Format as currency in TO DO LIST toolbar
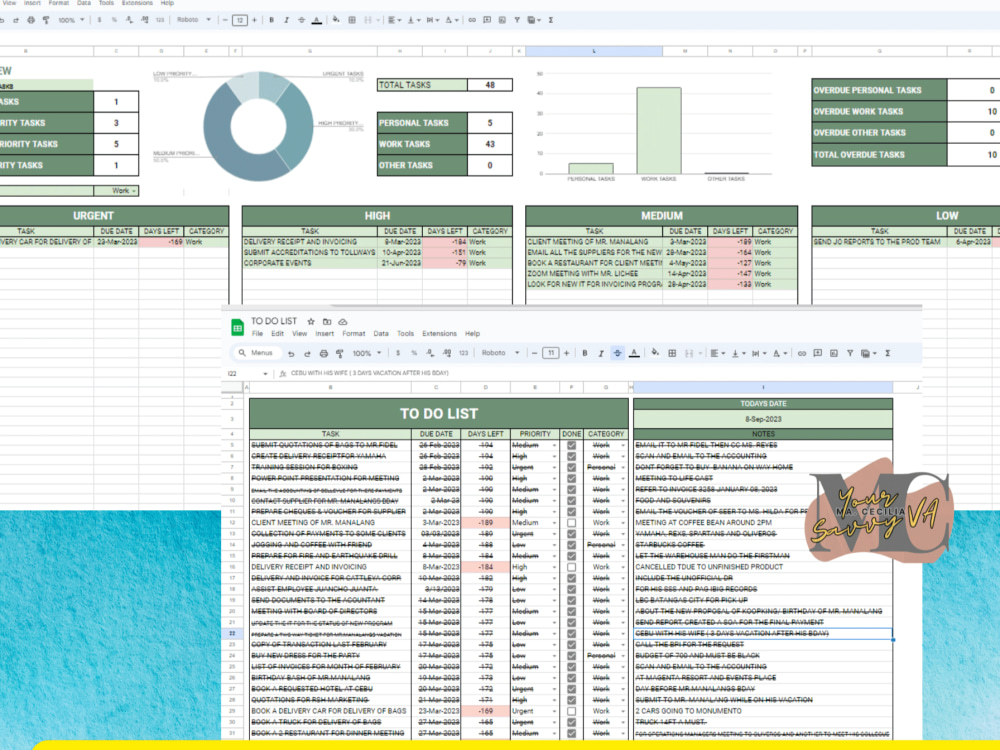The height and width of the screenshot is (750, 1000). 398,353
